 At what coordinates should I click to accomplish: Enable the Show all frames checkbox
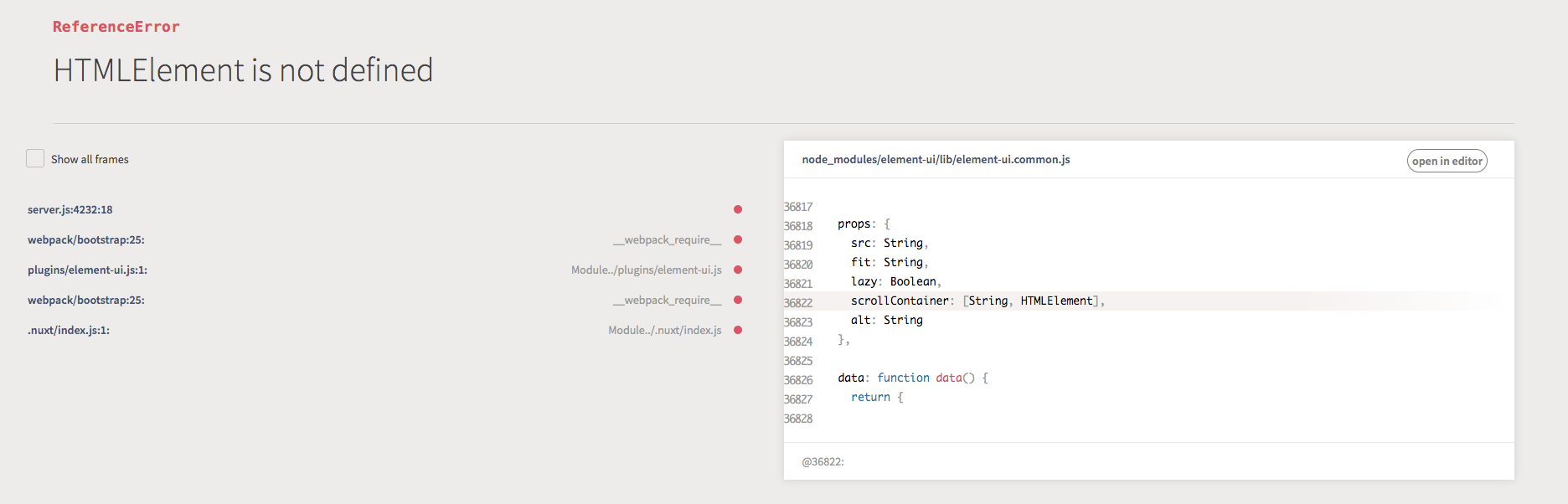click(x=35, y=158)
